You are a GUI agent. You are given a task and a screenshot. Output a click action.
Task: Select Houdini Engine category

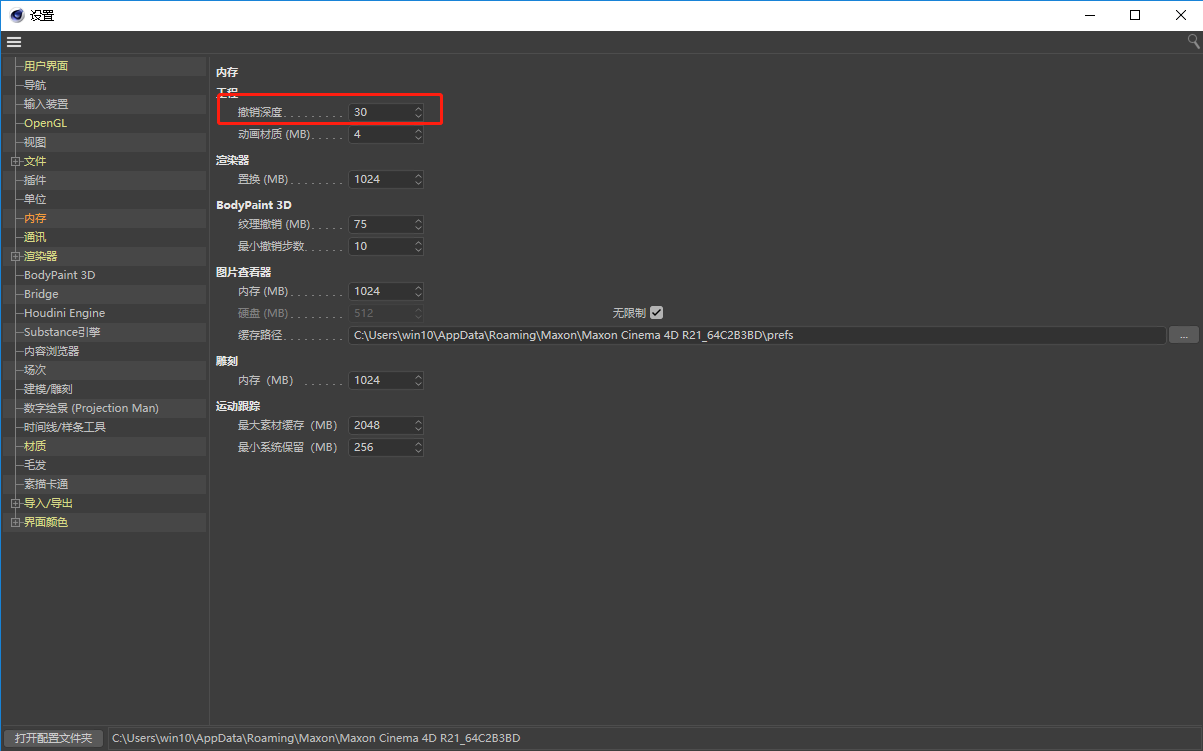coord(64,313)
